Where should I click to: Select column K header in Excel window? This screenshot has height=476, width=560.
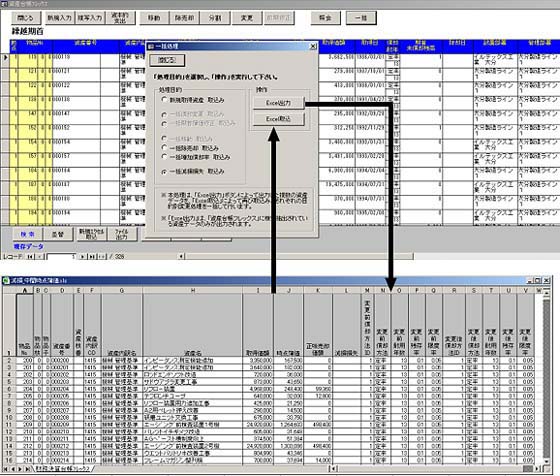click(318, 290)
